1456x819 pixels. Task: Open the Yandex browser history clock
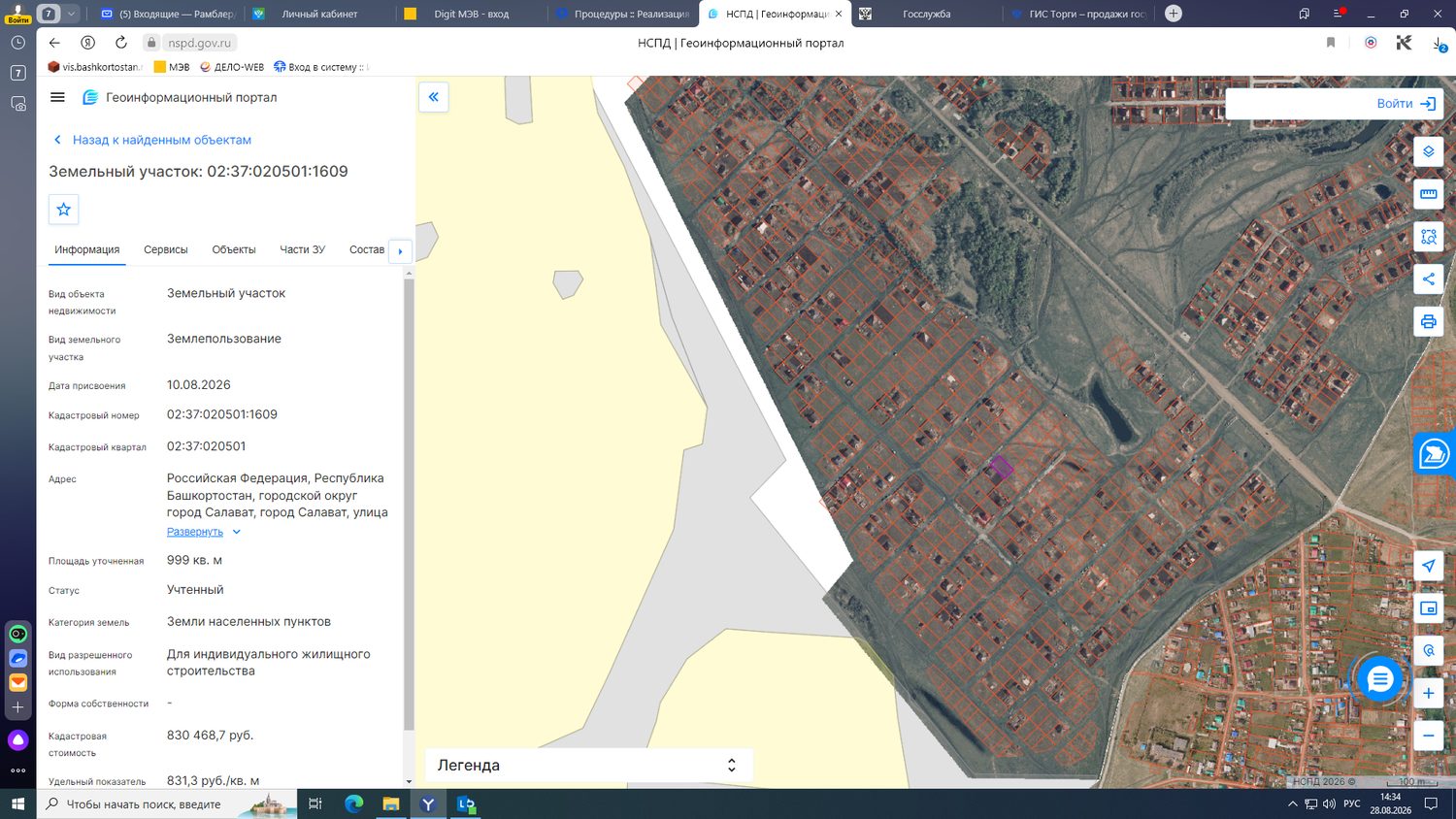(x=17, y=43)
